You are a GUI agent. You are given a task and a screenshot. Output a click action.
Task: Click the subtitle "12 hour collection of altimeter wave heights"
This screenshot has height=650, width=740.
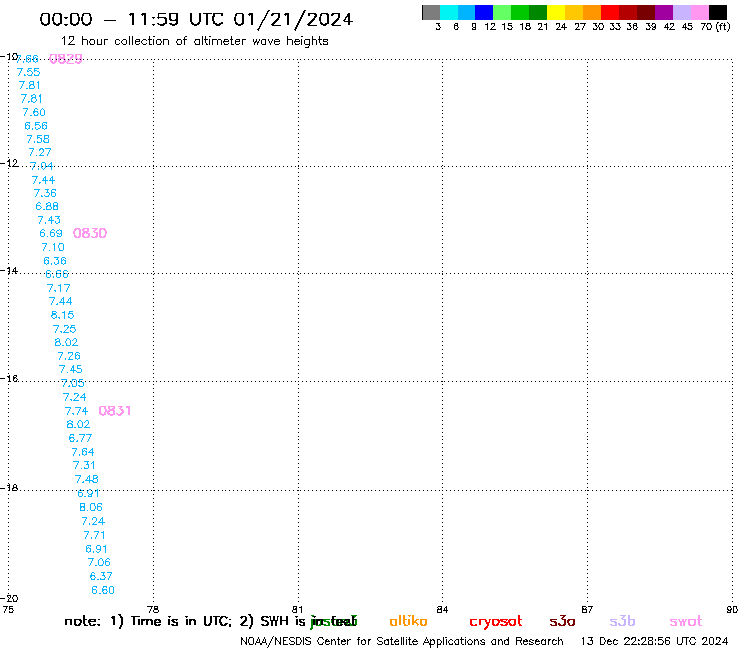(x=194, y=42)
